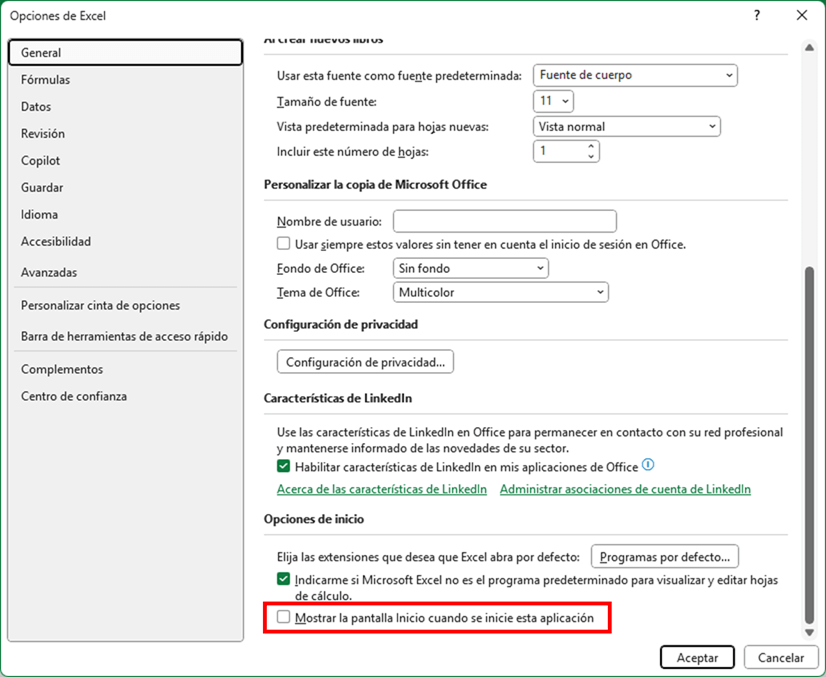
Task: Open 'Acerca de las características de LinkedIn' link
Action: coord(382,489)
